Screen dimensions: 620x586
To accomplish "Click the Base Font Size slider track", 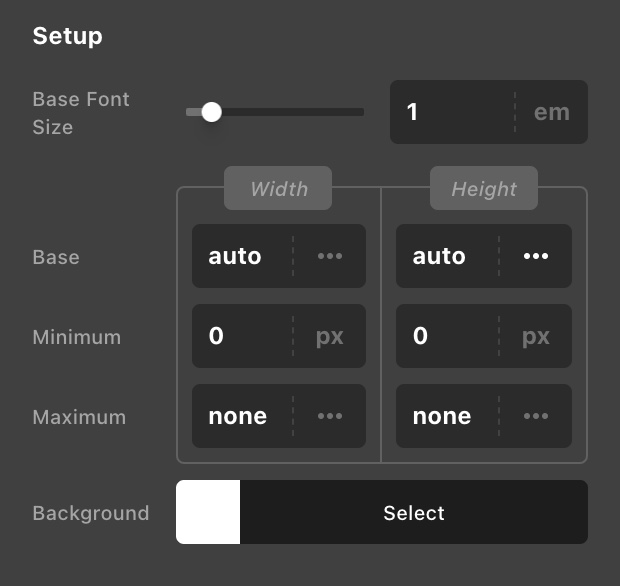I will (x=275, y=112).
